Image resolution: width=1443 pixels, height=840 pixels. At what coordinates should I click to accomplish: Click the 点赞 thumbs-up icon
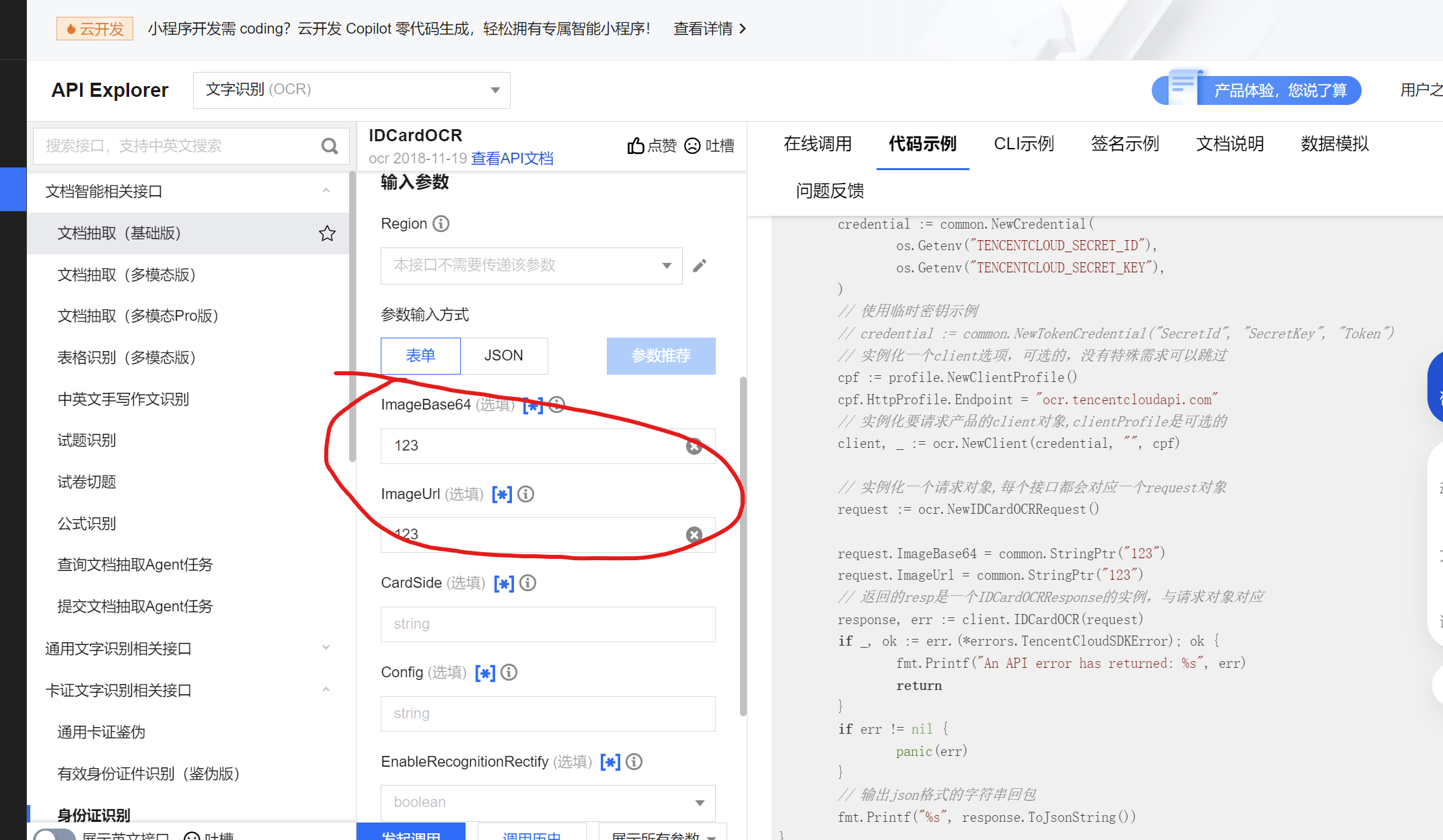pos(636,145)
